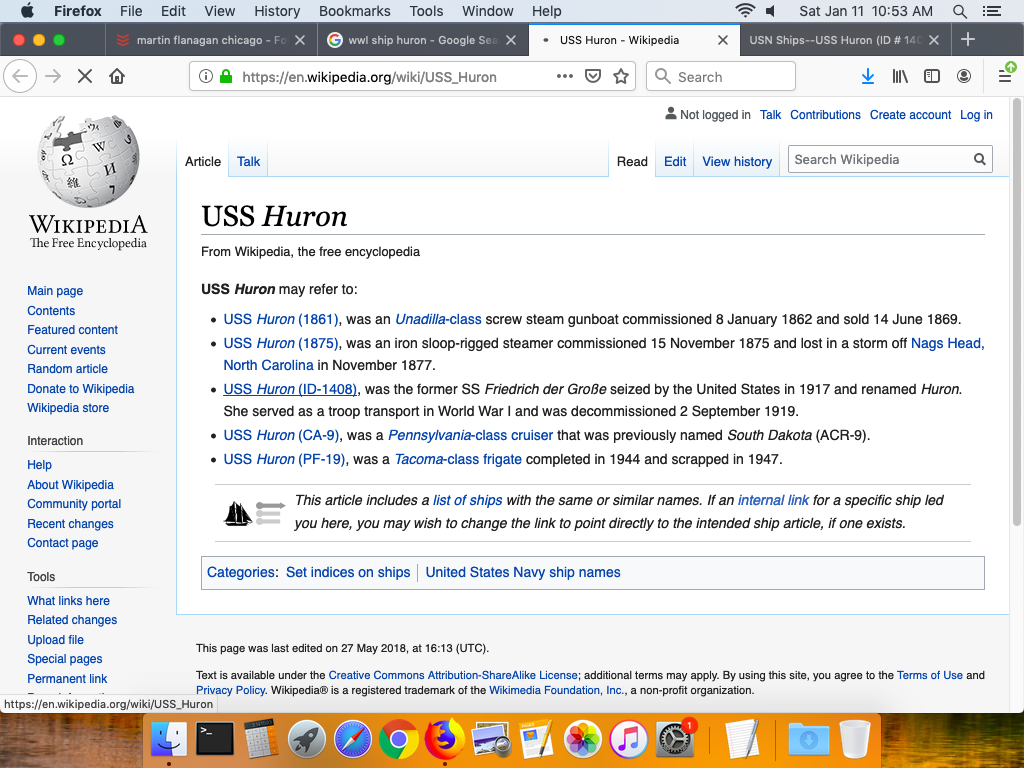This screenshot has width=1024, height=768.
Task: Open the USS Huron (ID-1408) link
Action: coord(290,389)
